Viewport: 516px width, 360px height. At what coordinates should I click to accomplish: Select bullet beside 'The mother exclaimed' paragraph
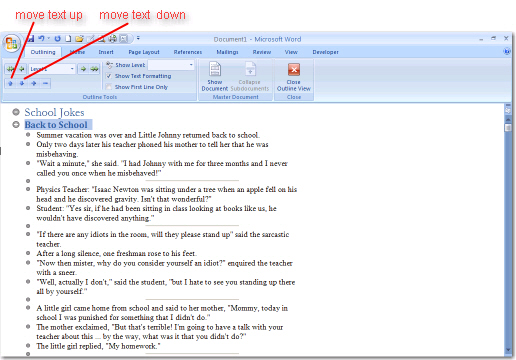28,327
